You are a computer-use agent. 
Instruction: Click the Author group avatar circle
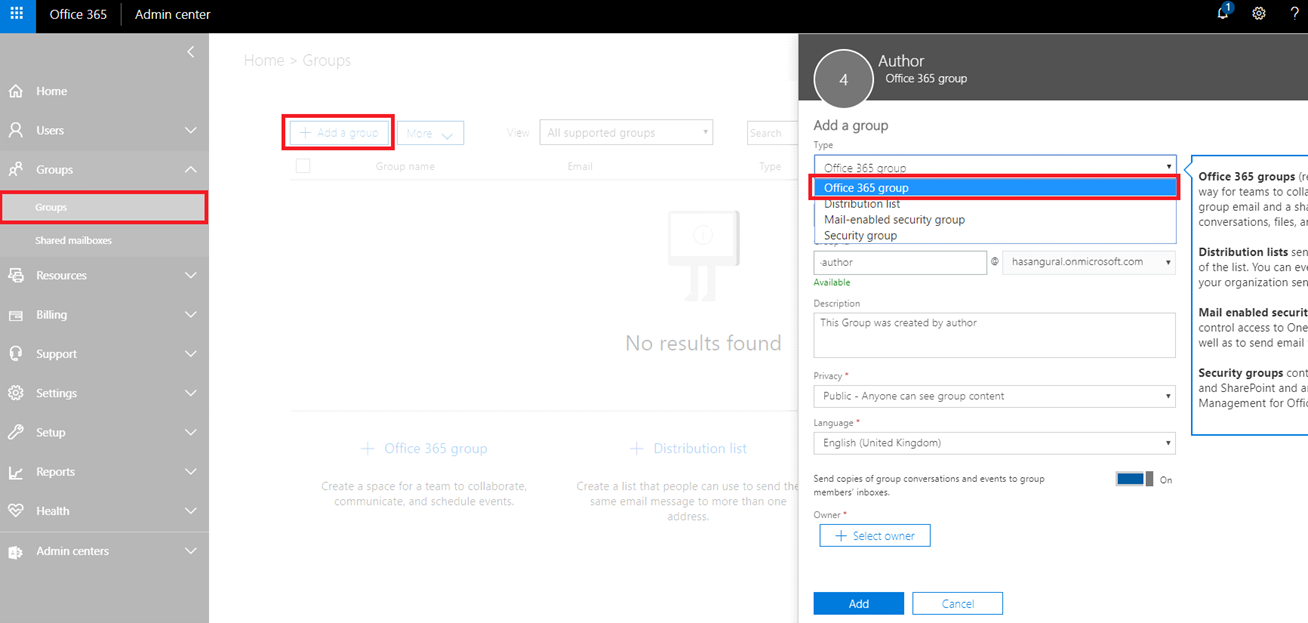point(844,77)
